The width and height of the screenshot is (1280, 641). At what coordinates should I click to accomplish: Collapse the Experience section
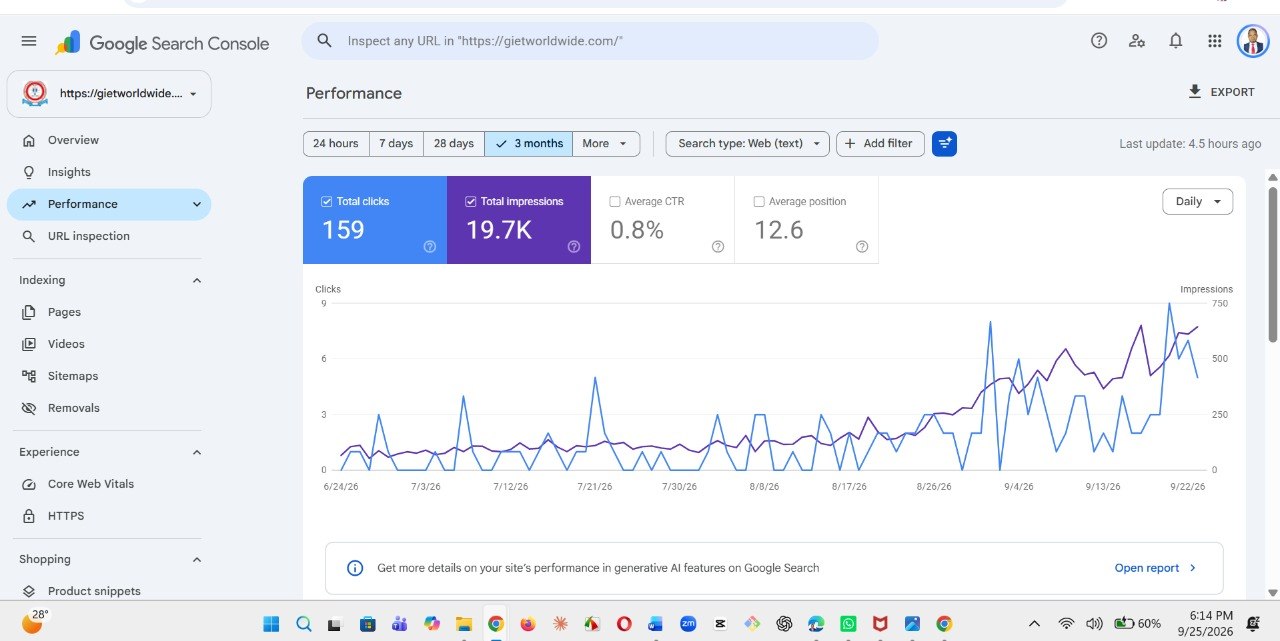(197, 452)
